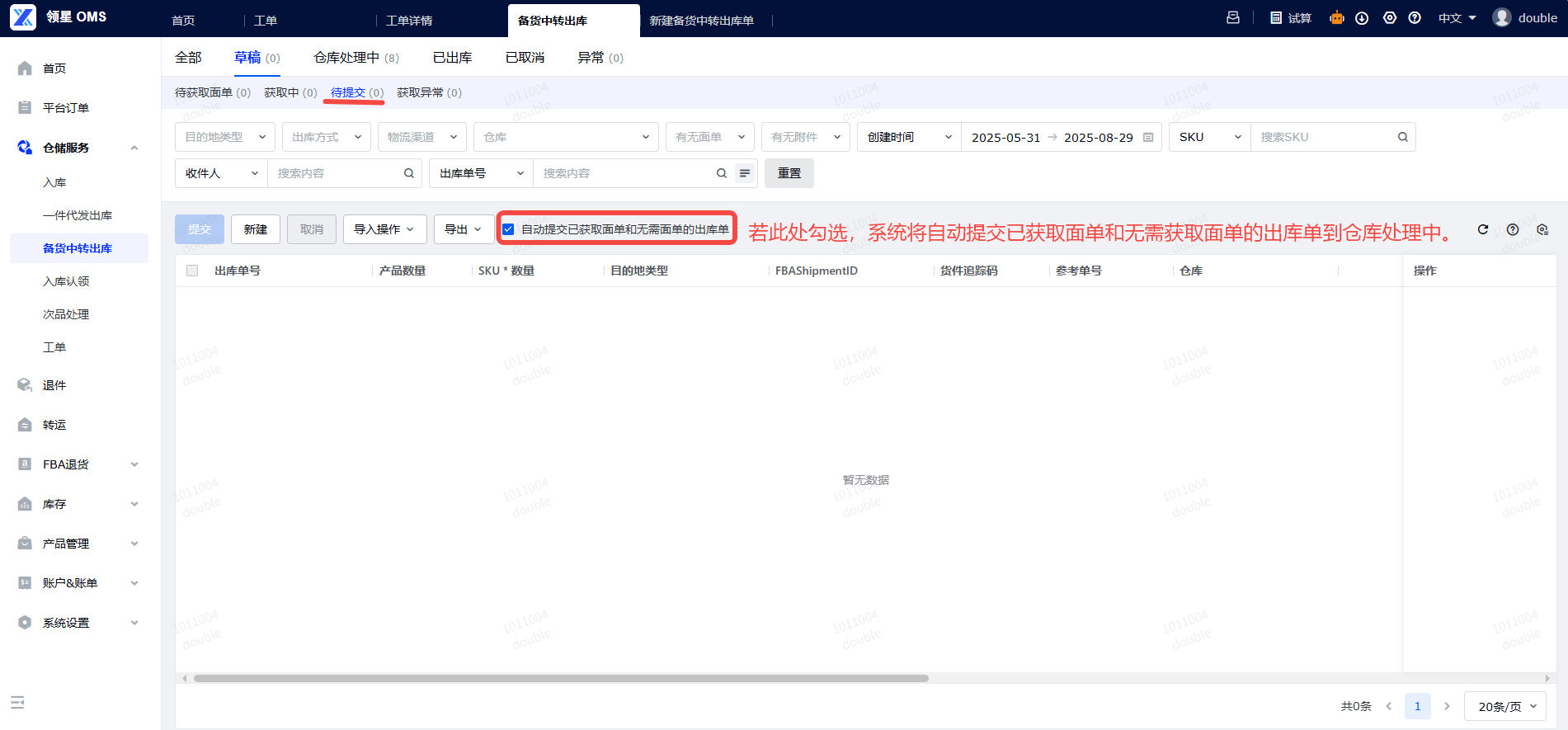Viewport: 1568px width, 730px height.
Task: Switch to 仓库处理中 (8) tab
Action: tap(356, 58)
